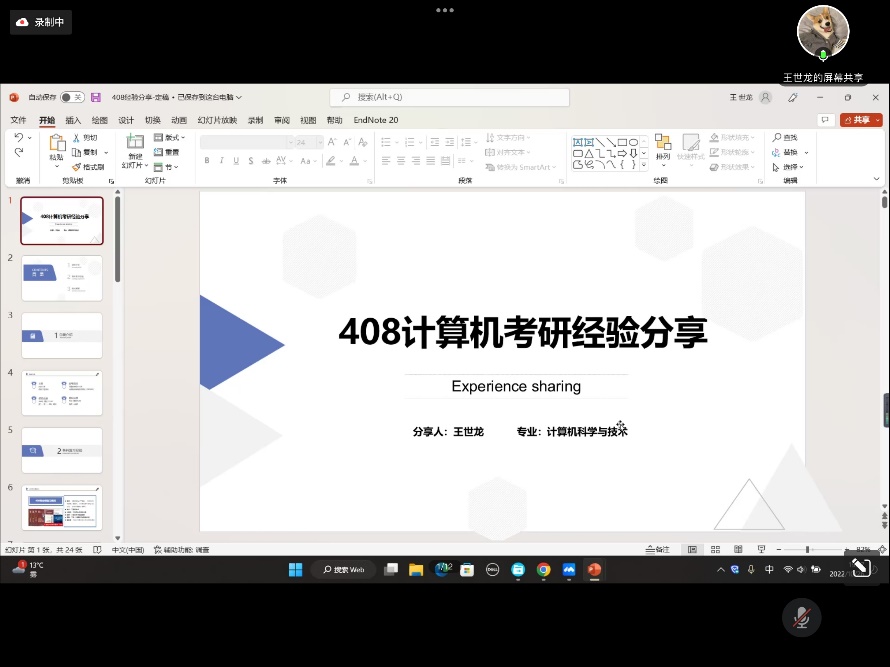The width and height of the screenshot is (890, 667).
Task: Unmute the microphone at the bottom right
Action: click(801, 618)
